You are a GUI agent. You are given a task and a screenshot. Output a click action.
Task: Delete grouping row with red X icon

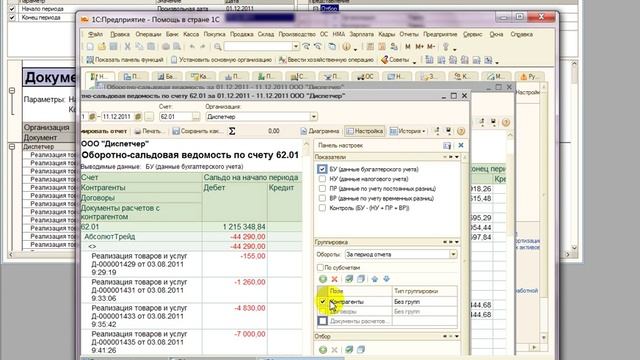(335, 279)
